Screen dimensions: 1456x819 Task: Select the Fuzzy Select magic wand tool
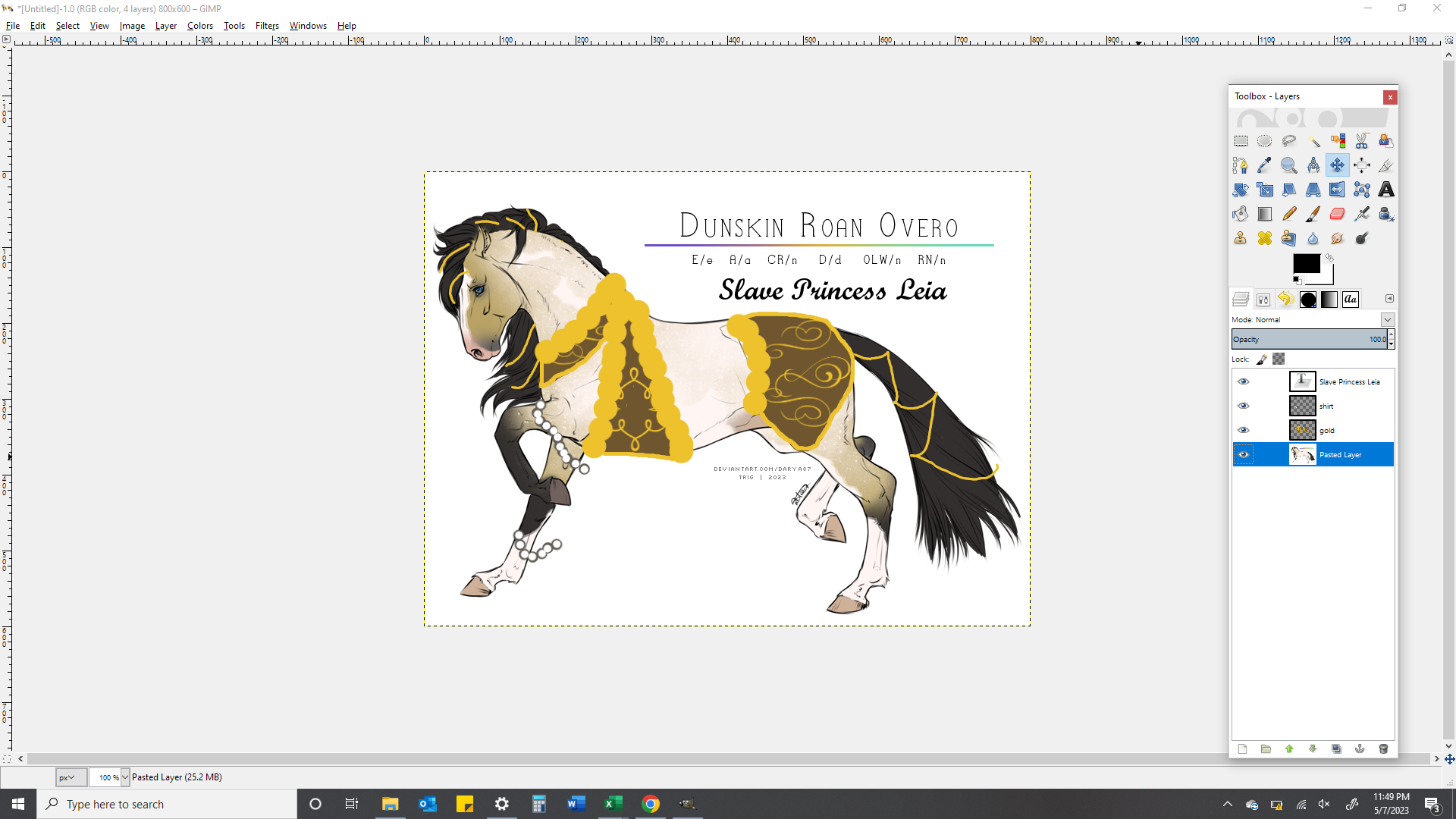[1313, 141]
